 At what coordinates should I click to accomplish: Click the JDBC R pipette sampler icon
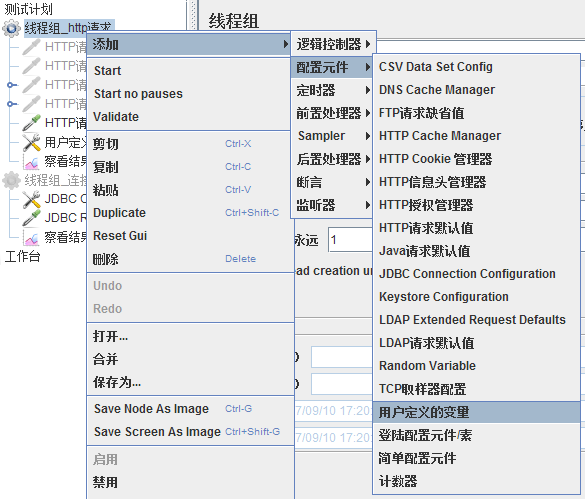tap(31, 218)
